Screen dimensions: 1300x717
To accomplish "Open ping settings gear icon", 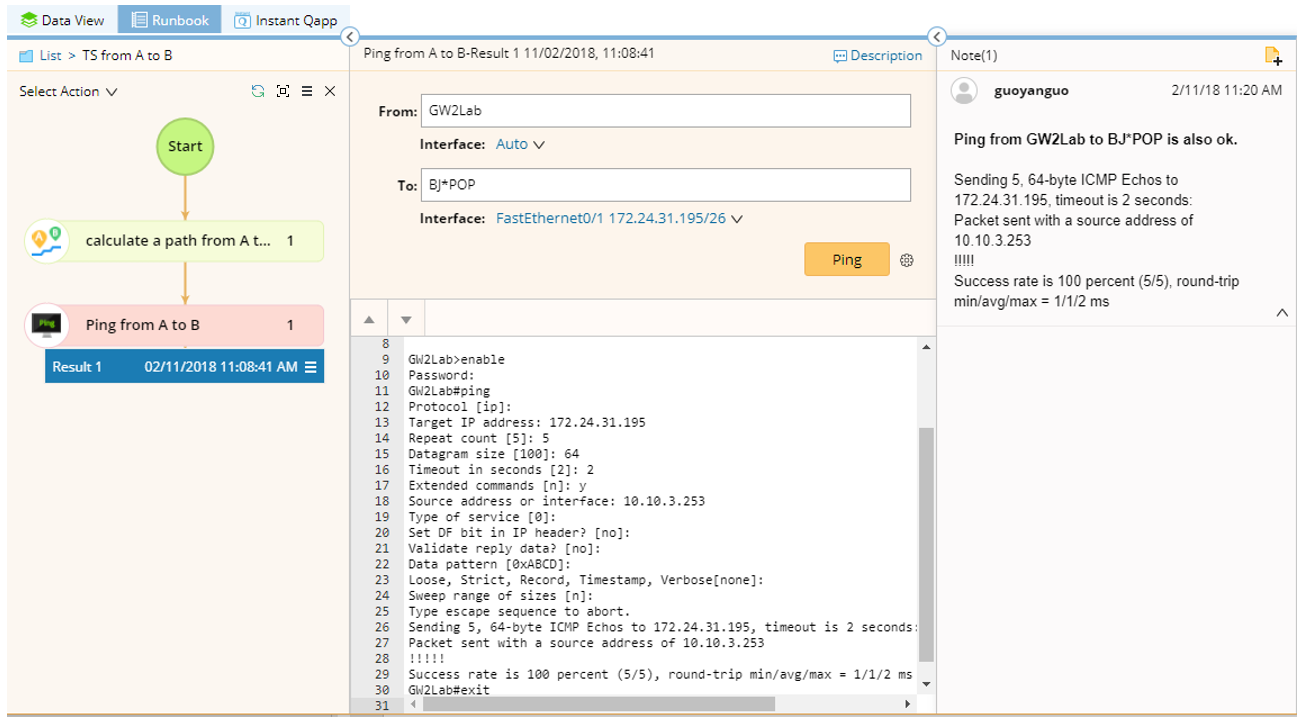I will click(x=907, y=260).
